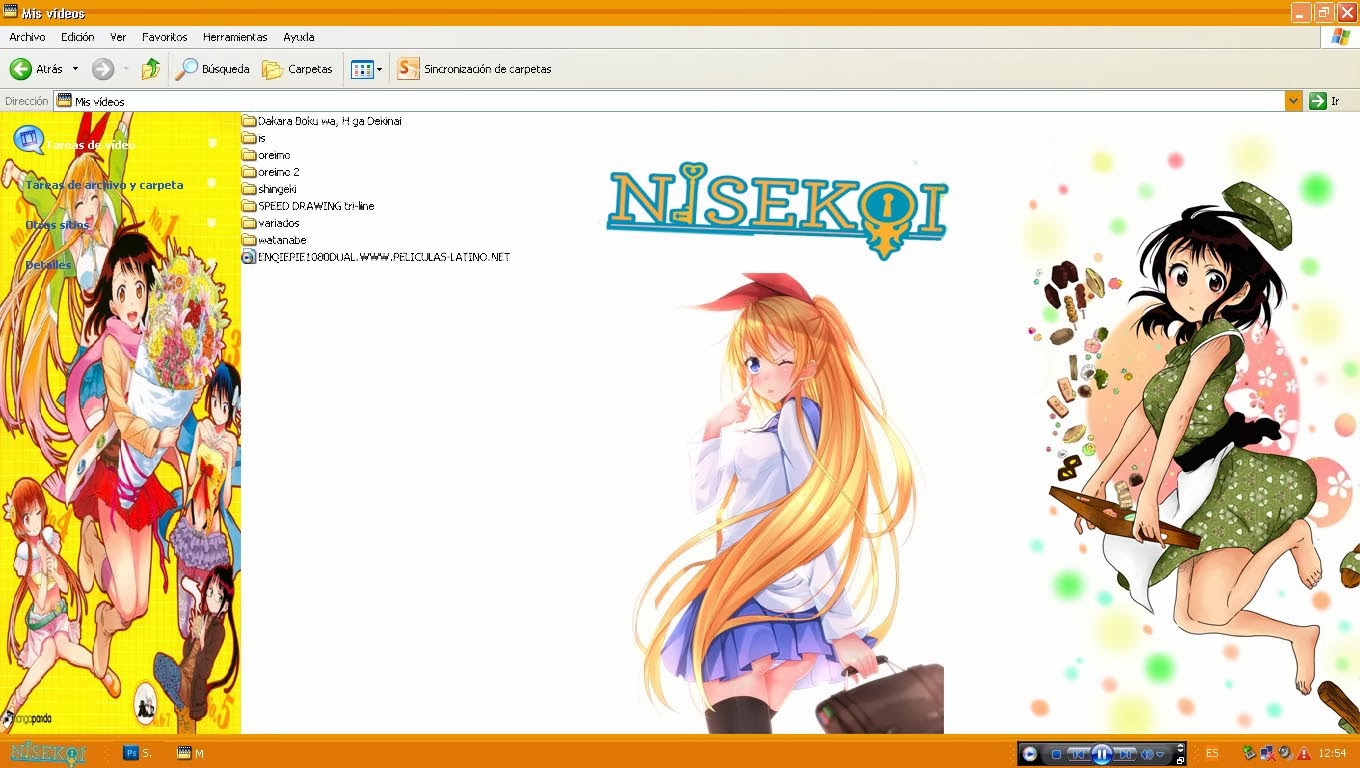Click the ES language bar indicator
This screenshot has height=768, width=1360.
click(1212, 753)
